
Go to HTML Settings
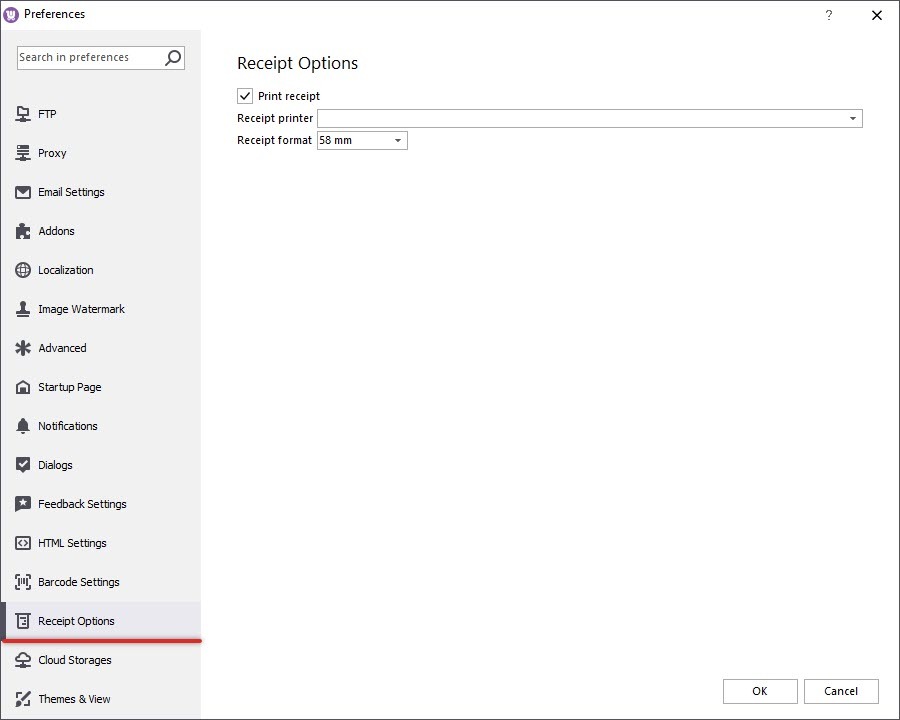point(101,543)
